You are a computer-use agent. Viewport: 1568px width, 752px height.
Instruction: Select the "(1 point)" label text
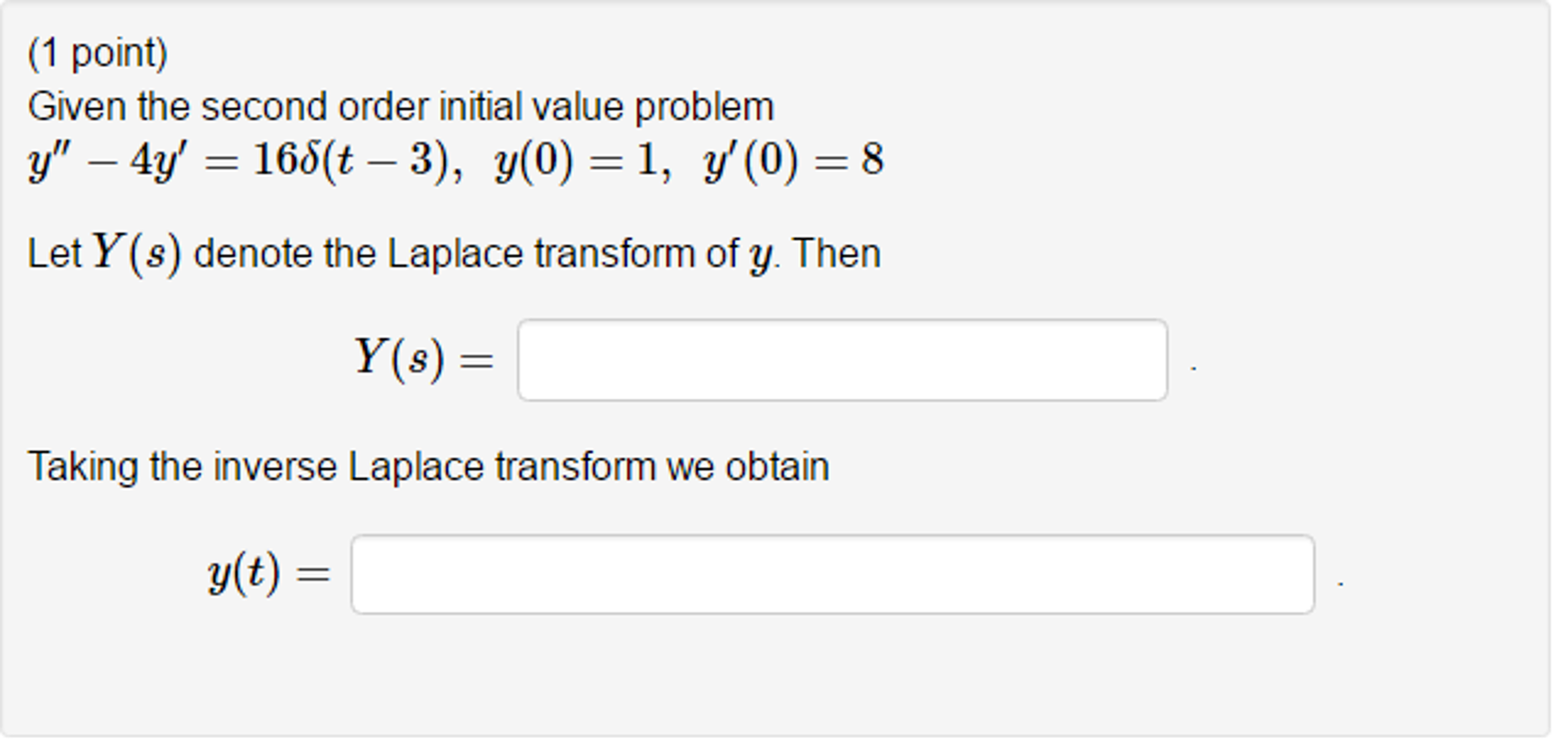pos(98,54)
